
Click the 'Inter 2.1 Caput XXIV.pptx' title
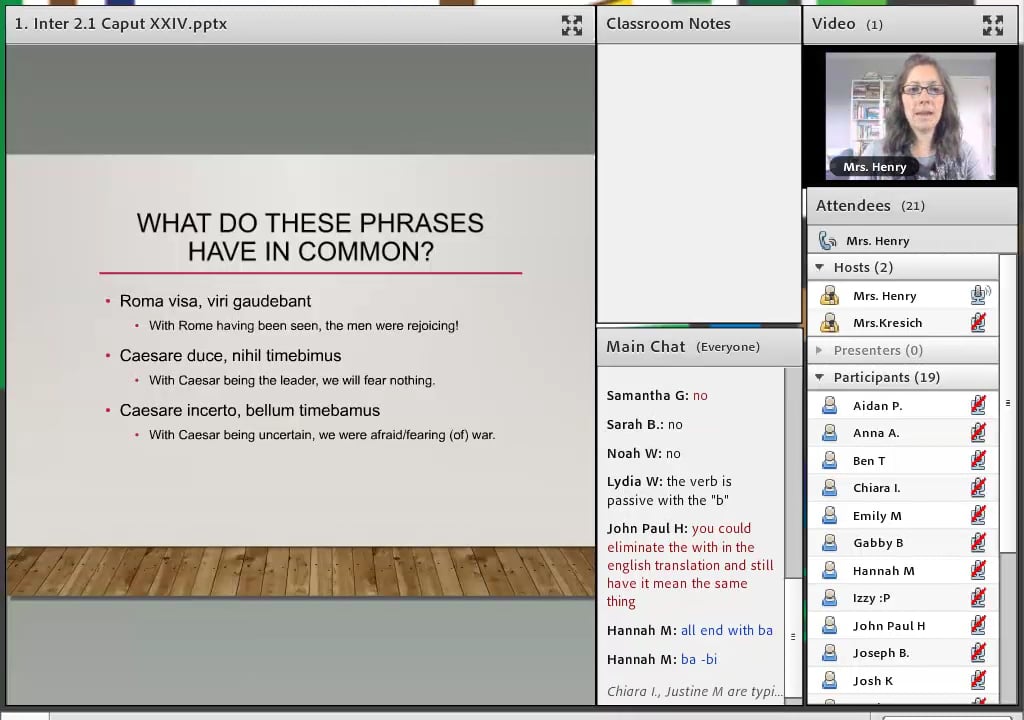[121, 24]
